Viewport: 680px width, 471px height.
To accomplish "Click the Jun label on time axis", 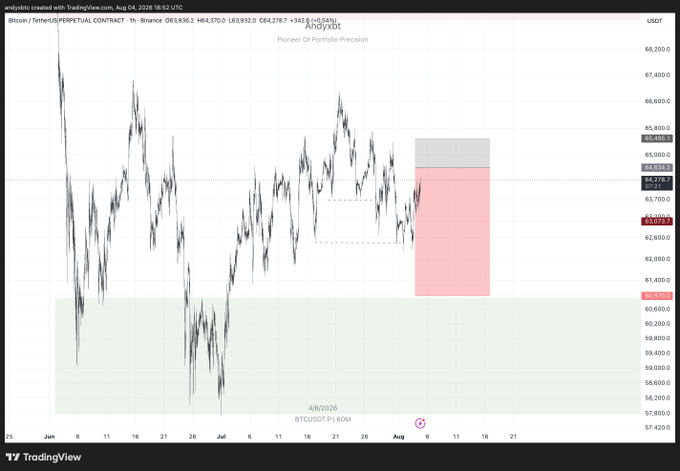I will tap(49, 437).
